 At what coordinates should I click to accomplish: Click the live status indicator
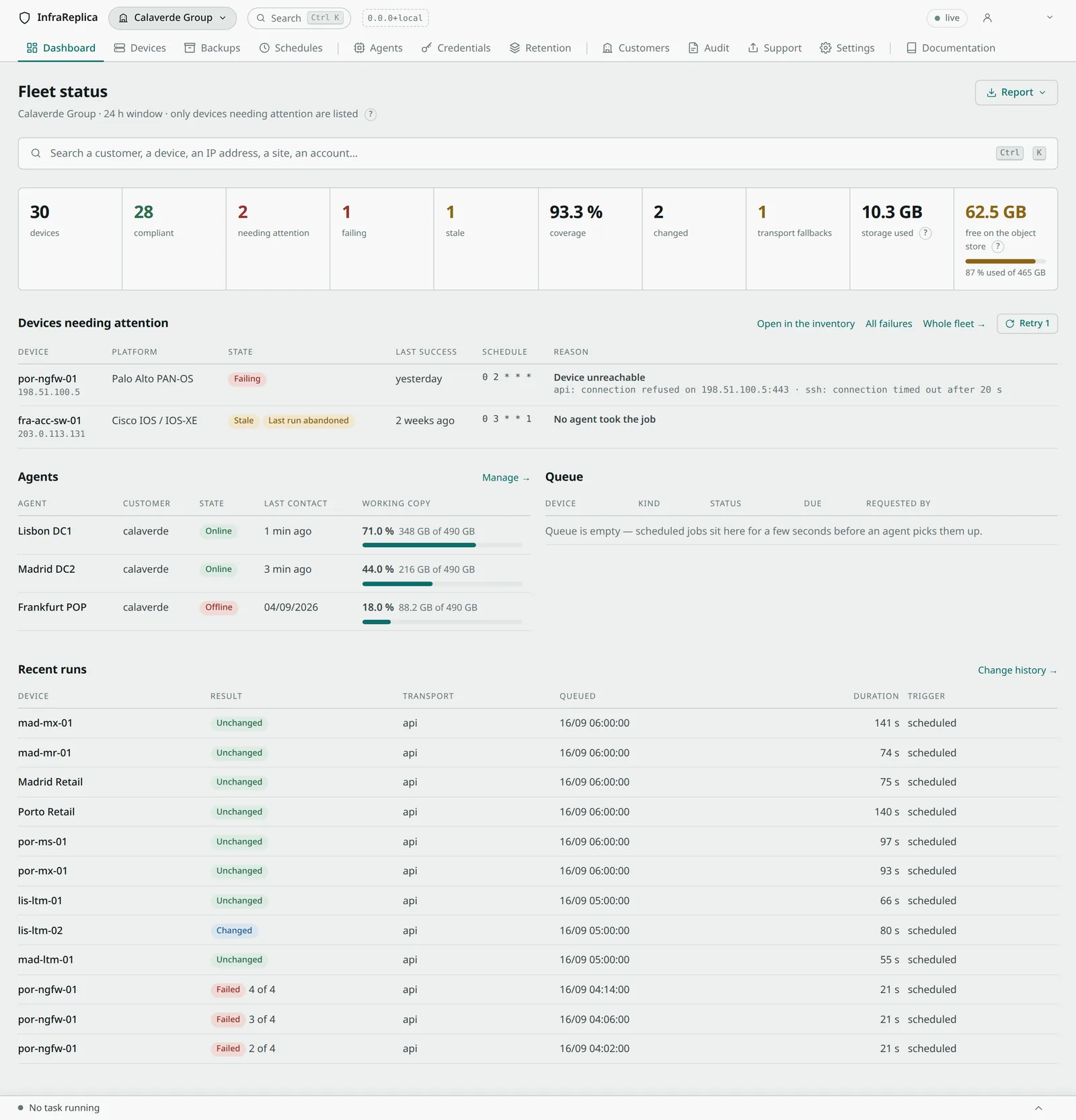tap(947, 18)
